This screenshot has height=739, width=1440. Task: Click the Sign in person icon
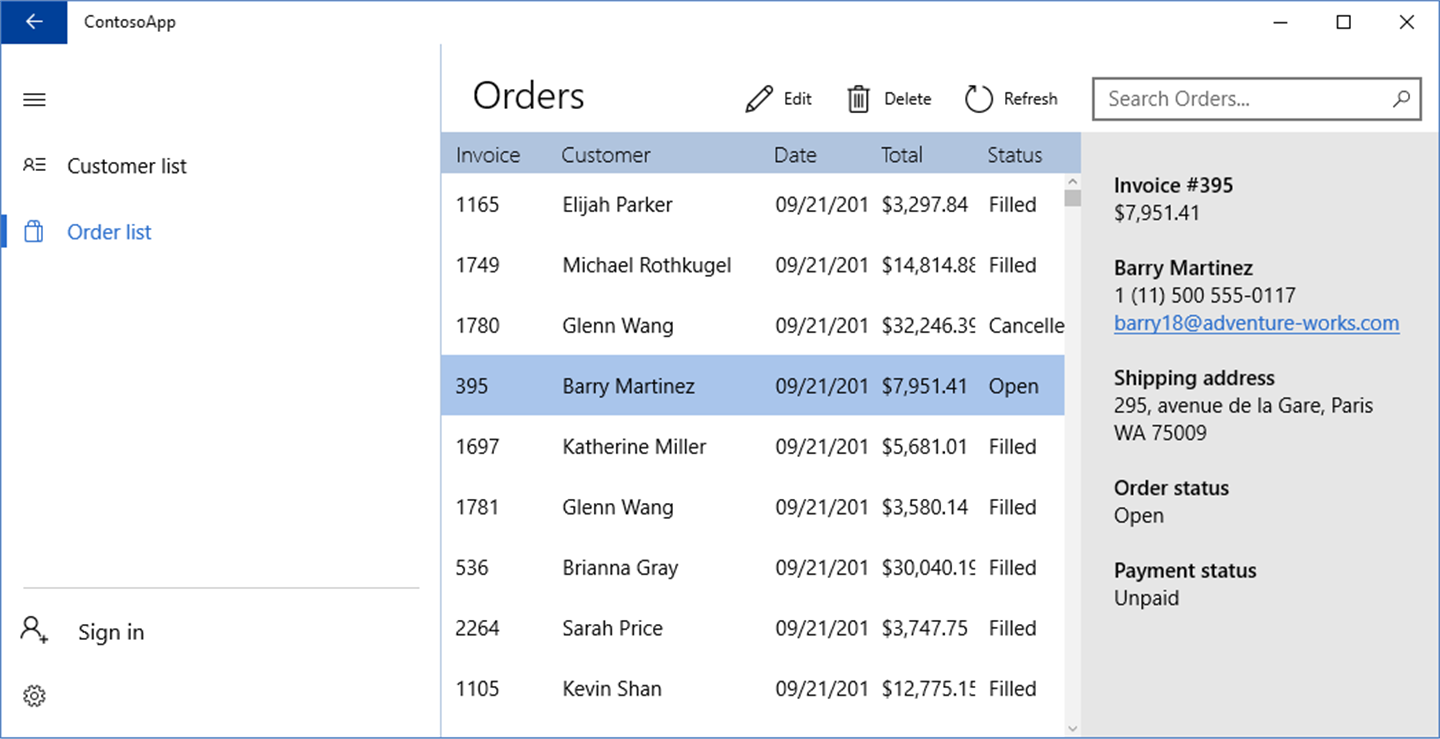pos(34,630)
